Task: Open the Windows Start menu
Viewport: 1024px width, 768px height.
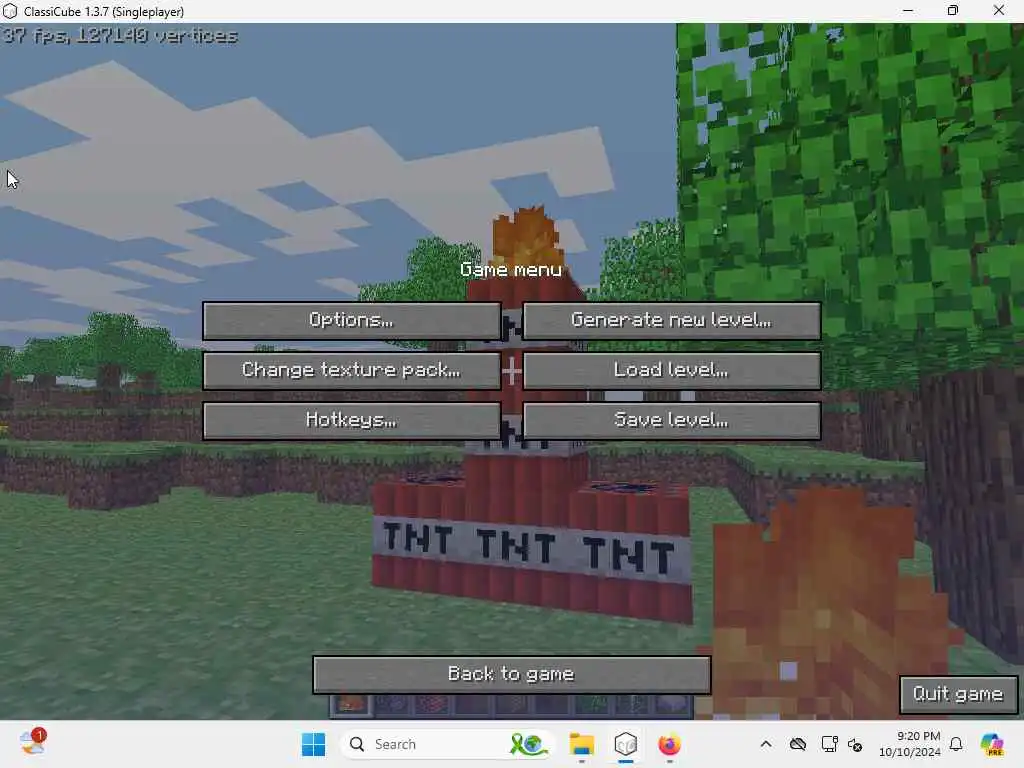Action: pyautogui.click(x=313, y=744)
